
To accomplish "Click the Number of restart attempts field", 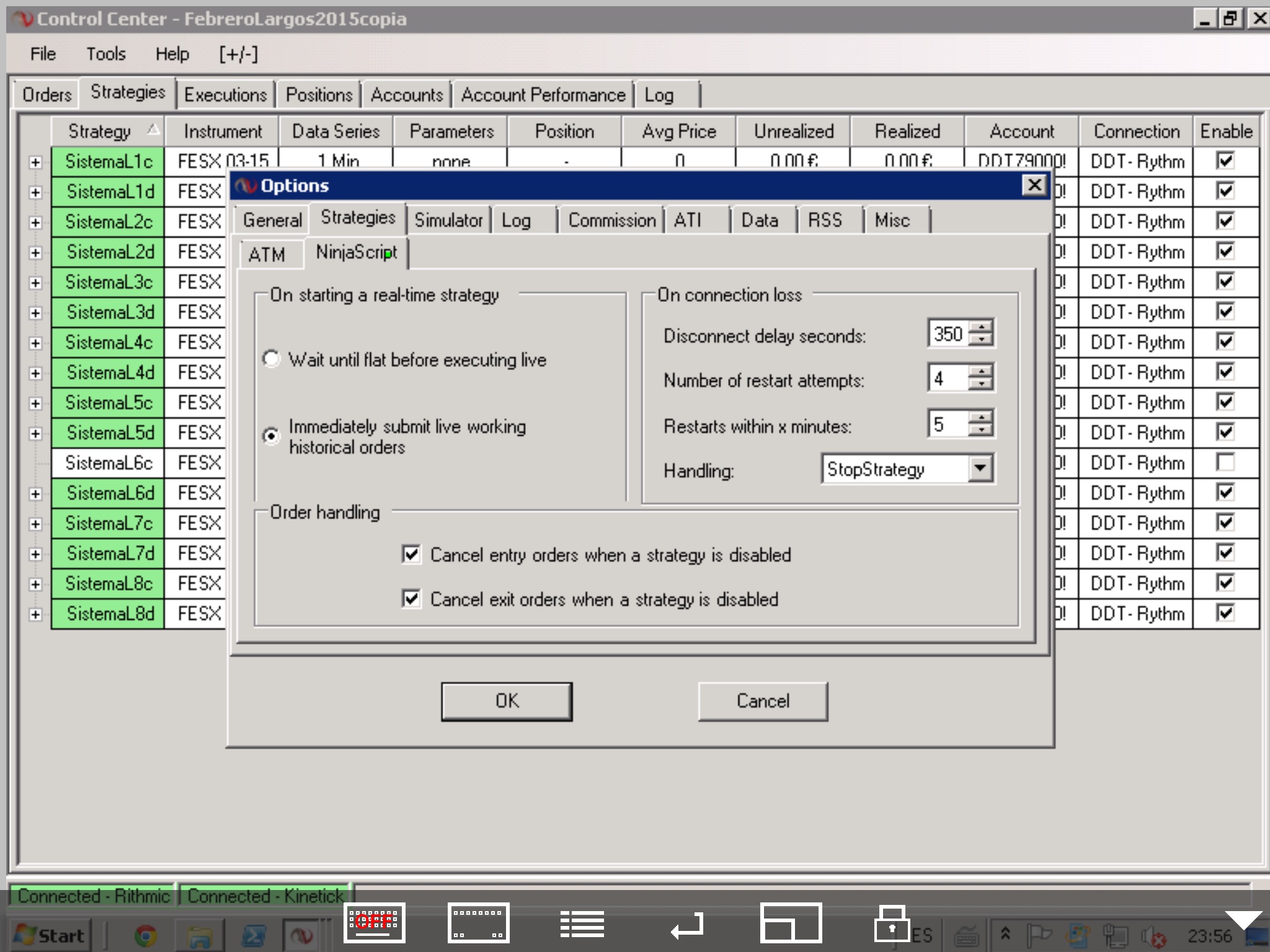I will (x=948, y=378).
